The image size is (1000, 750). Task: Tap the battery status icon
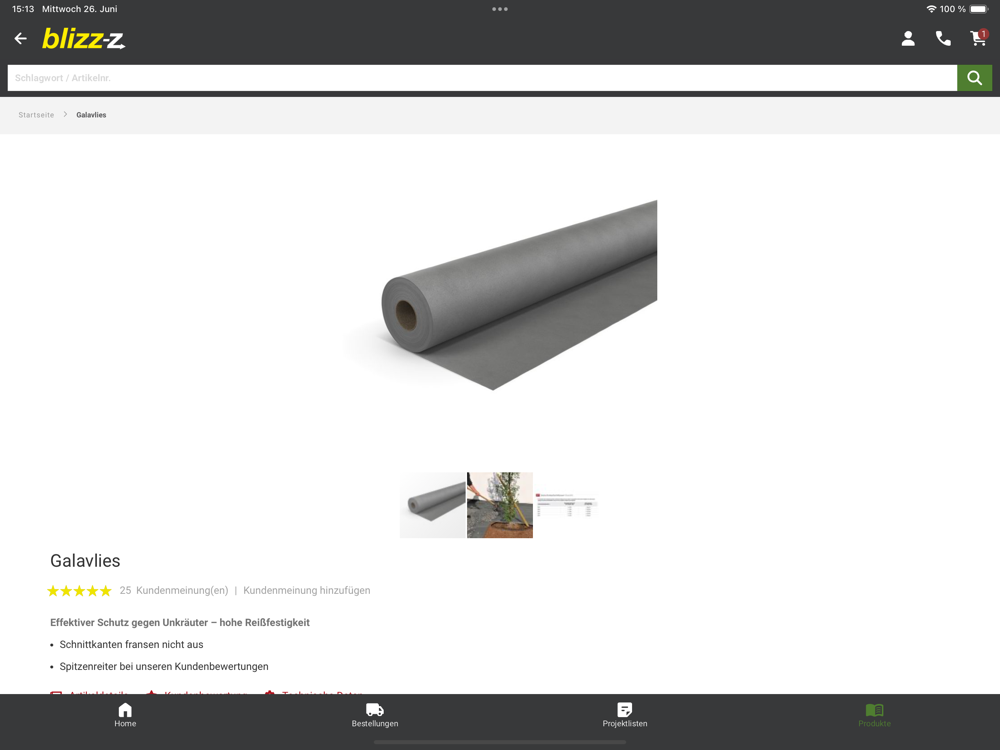(979, 9)
